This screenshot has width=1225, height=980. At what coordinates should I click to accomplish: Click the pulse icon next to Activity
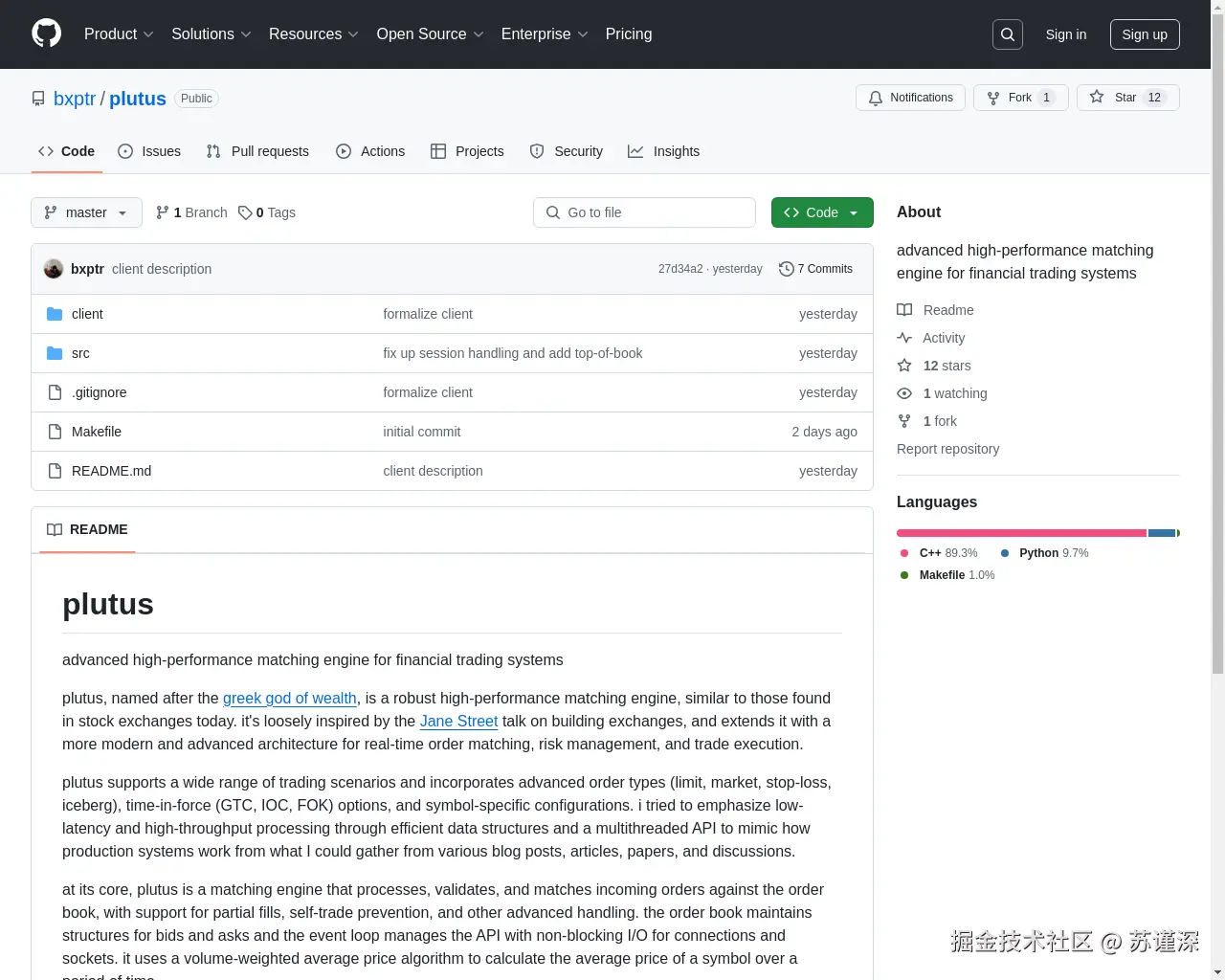point(904,338)
